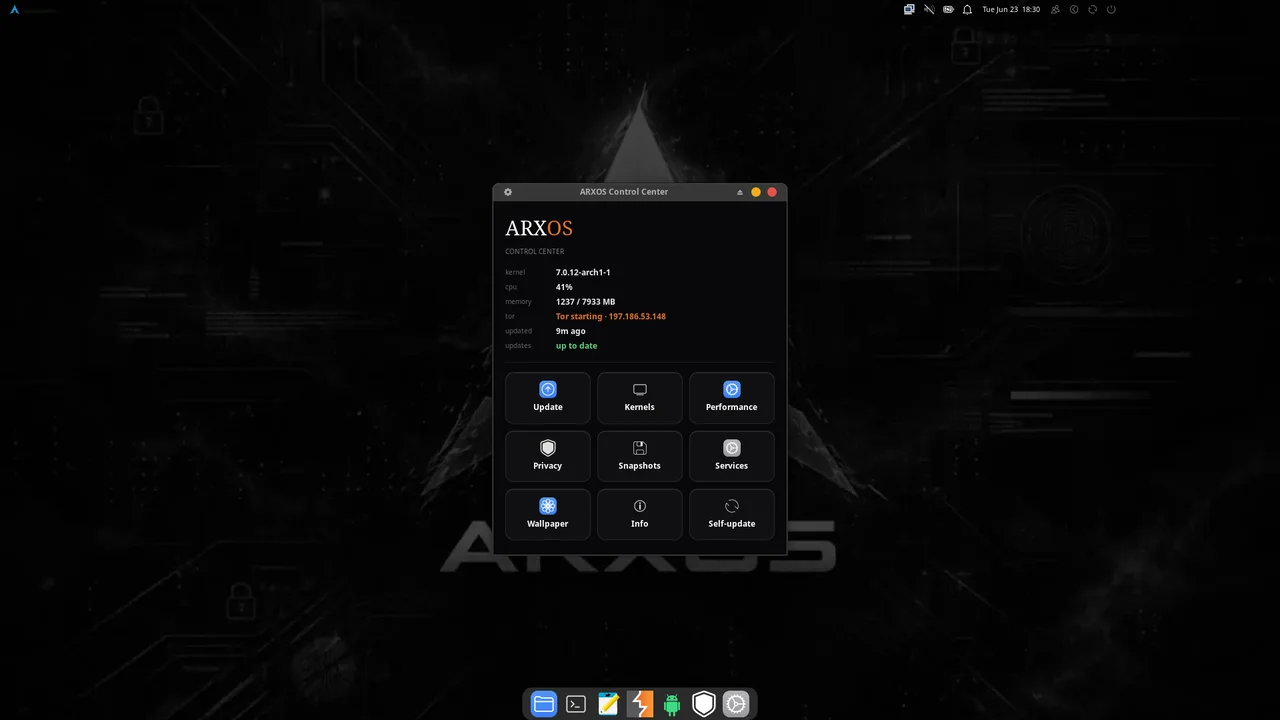Click the power icon in top panel

[x=1112, y=9]
